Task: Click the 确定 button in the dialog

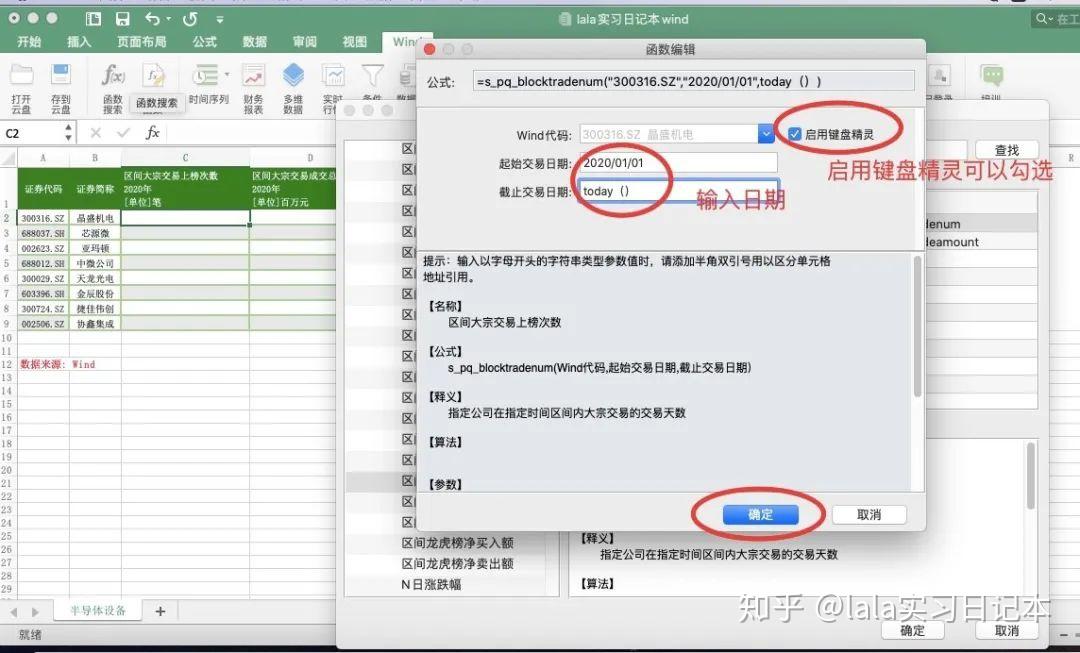Action: pos(761,514)
